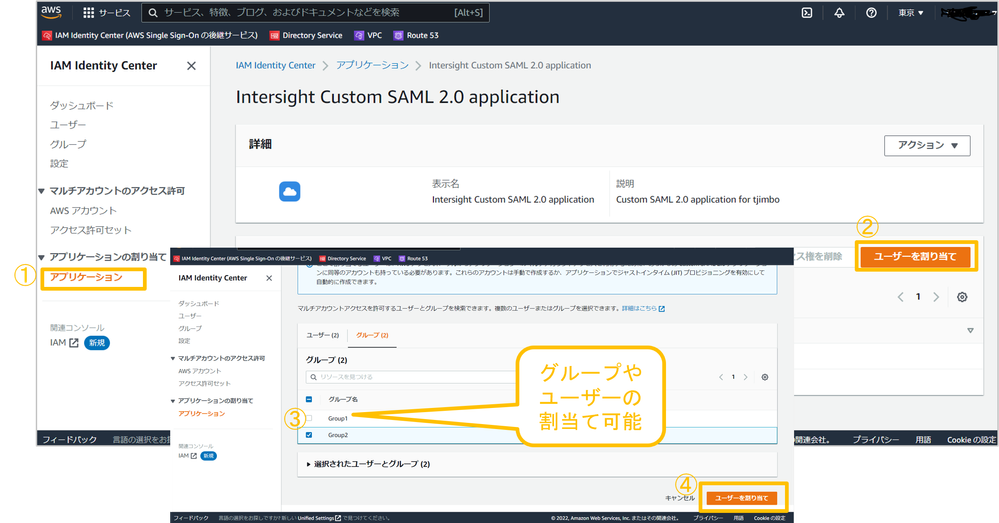Switch to the グループ (2) tab
Screen dimensions: 999x523
tap(372, 335)
